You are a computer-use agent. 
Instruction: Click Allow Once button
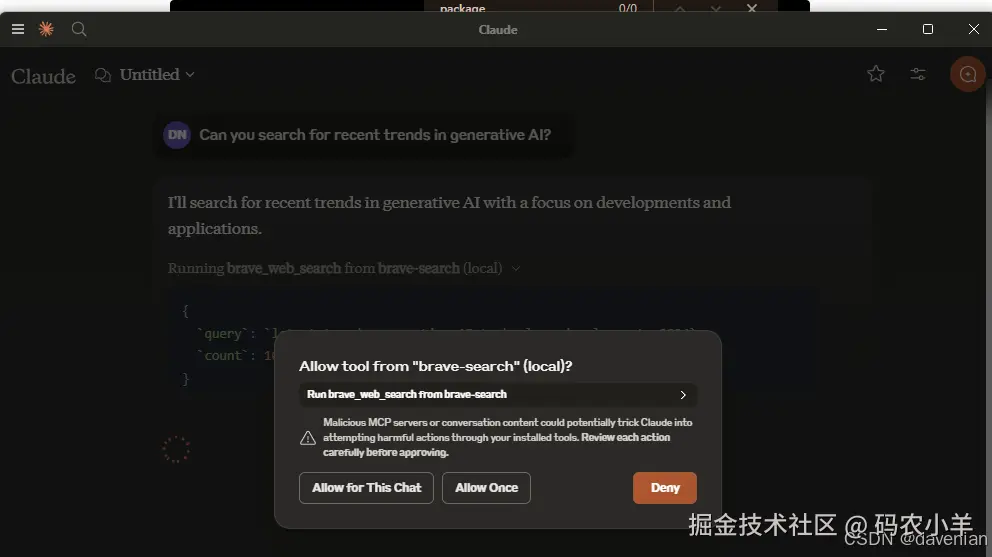click(x=487, y=488)
